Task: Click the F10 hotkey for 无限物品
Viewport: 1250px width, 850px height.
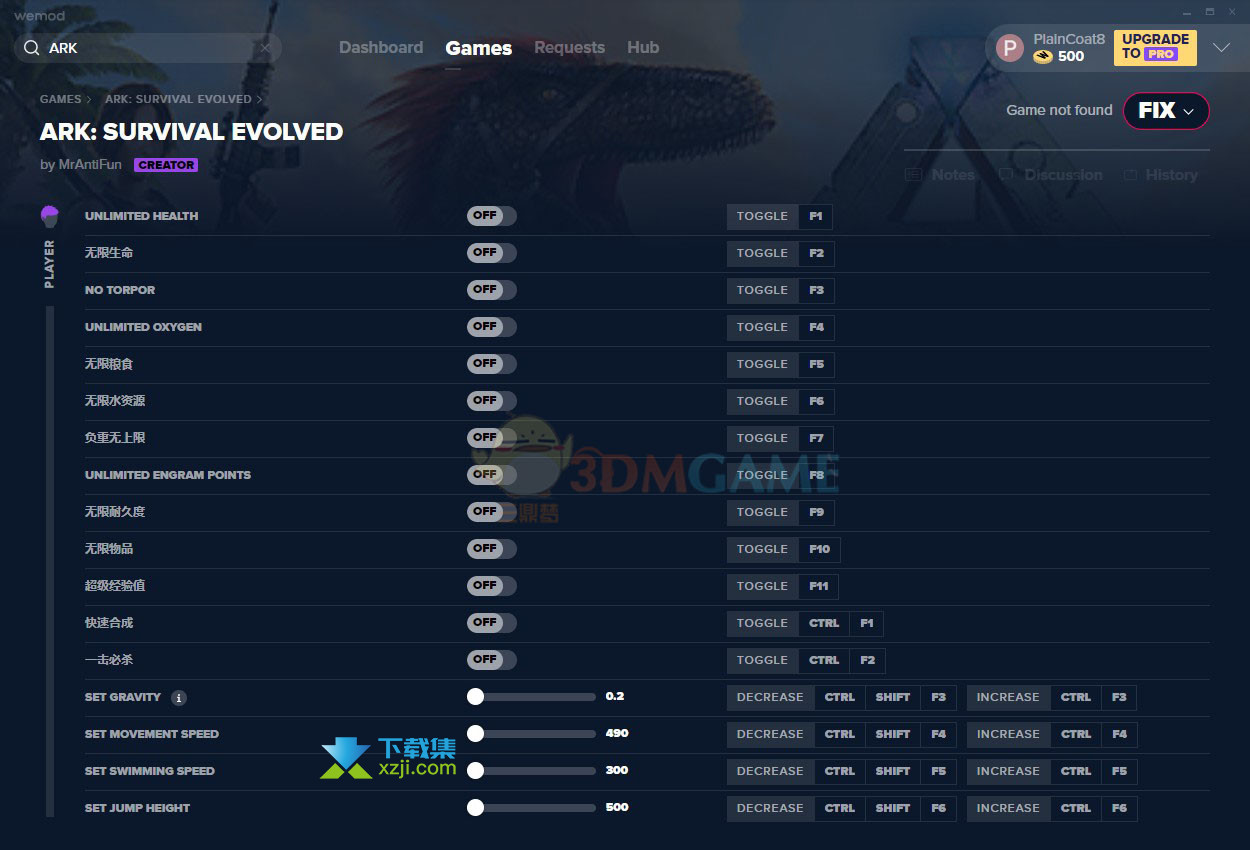Action: 820,549
